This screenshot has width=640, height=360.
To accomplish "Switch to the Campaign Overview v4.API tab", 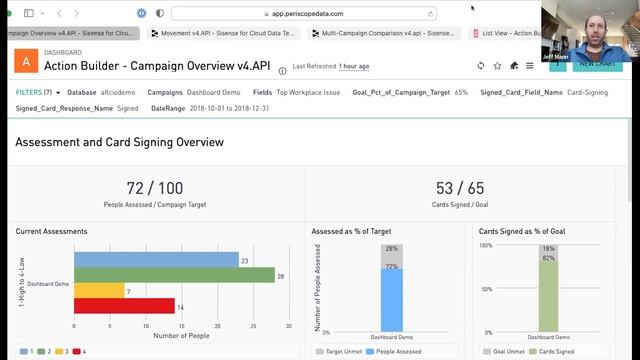I will (x=73, y=33).
